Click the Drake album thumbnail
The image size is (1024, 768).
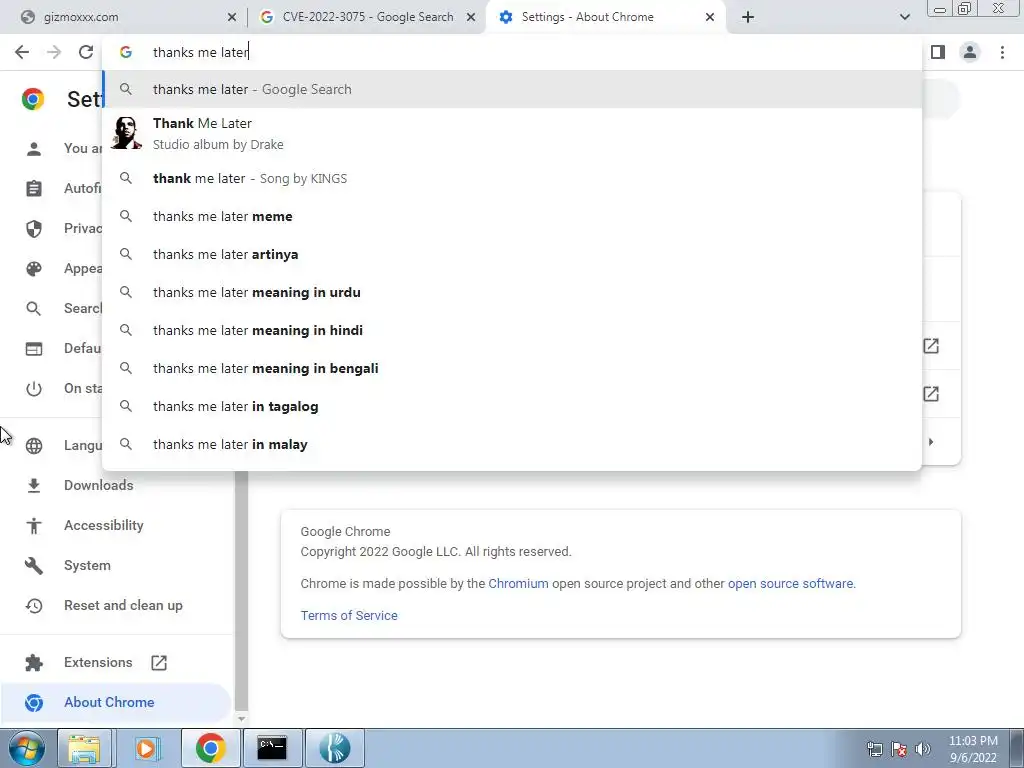[x=126, y=133]
